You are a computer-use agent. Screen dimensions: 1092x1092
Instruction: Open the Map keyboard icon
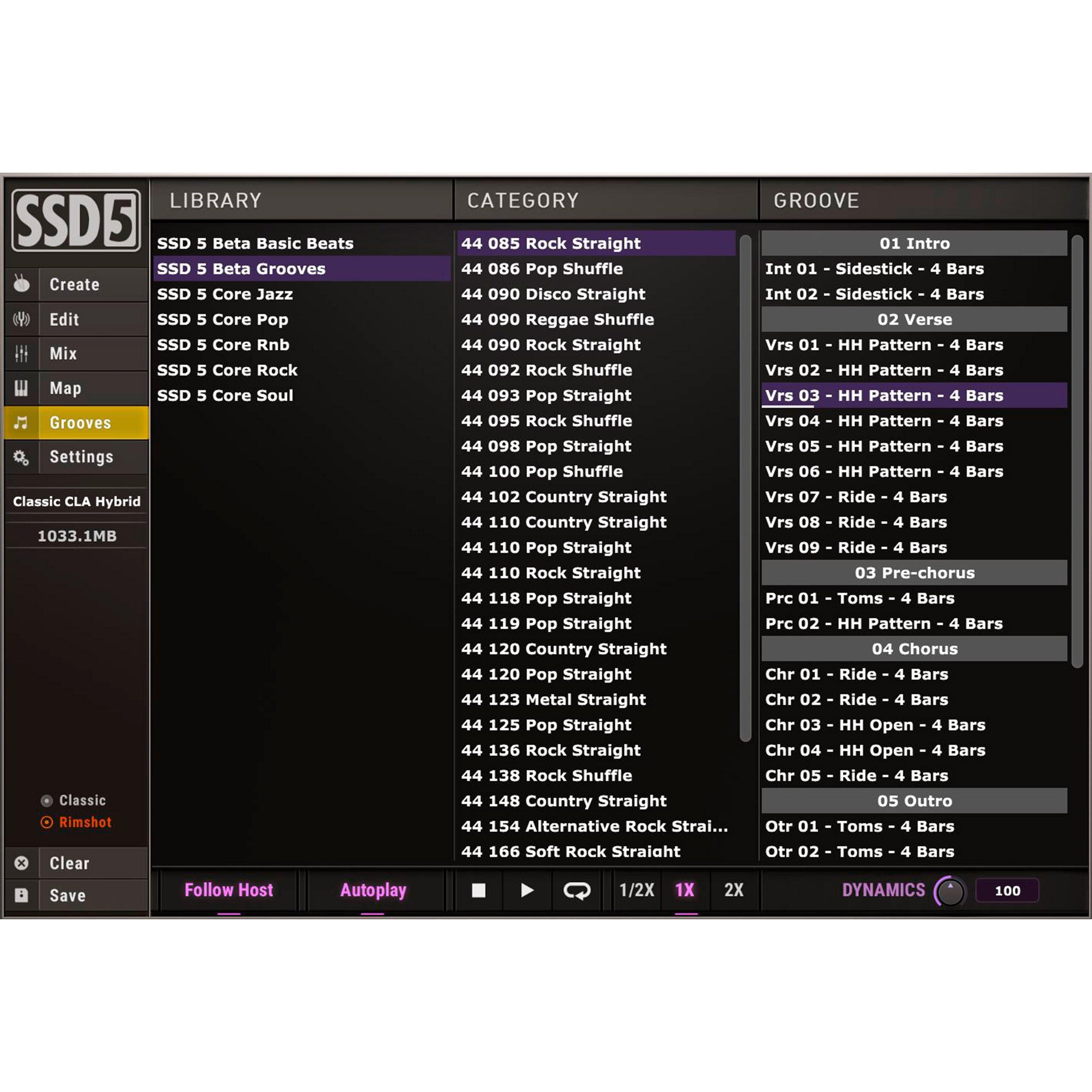[21, 388]
